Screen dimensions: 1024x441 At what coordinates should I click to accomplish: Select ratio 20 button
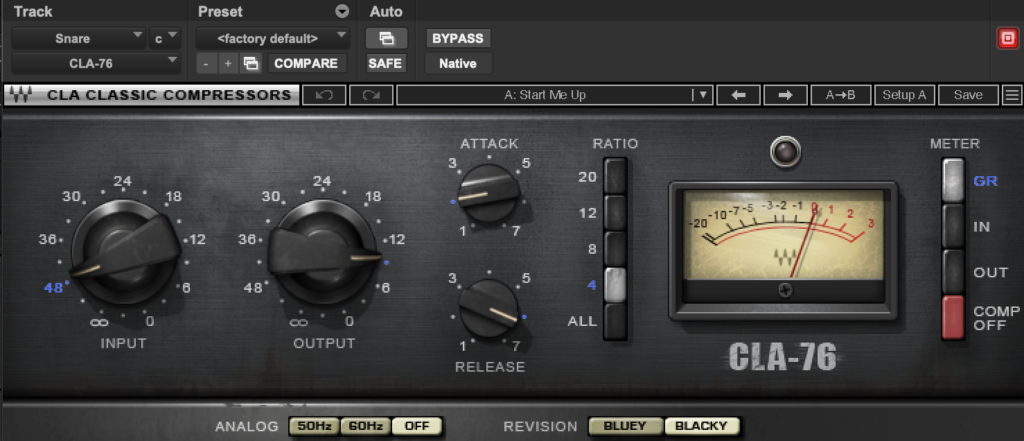(615, 176)
